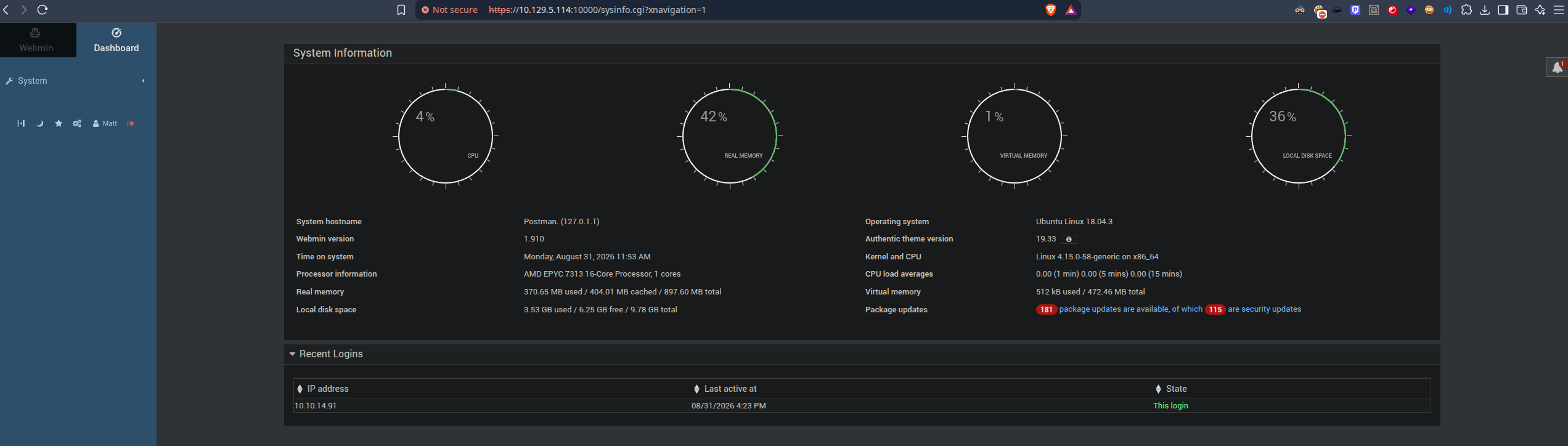Click the 'This login' state text
The height and width of the screenshot is (446, 1568).
coord(1170,406)
